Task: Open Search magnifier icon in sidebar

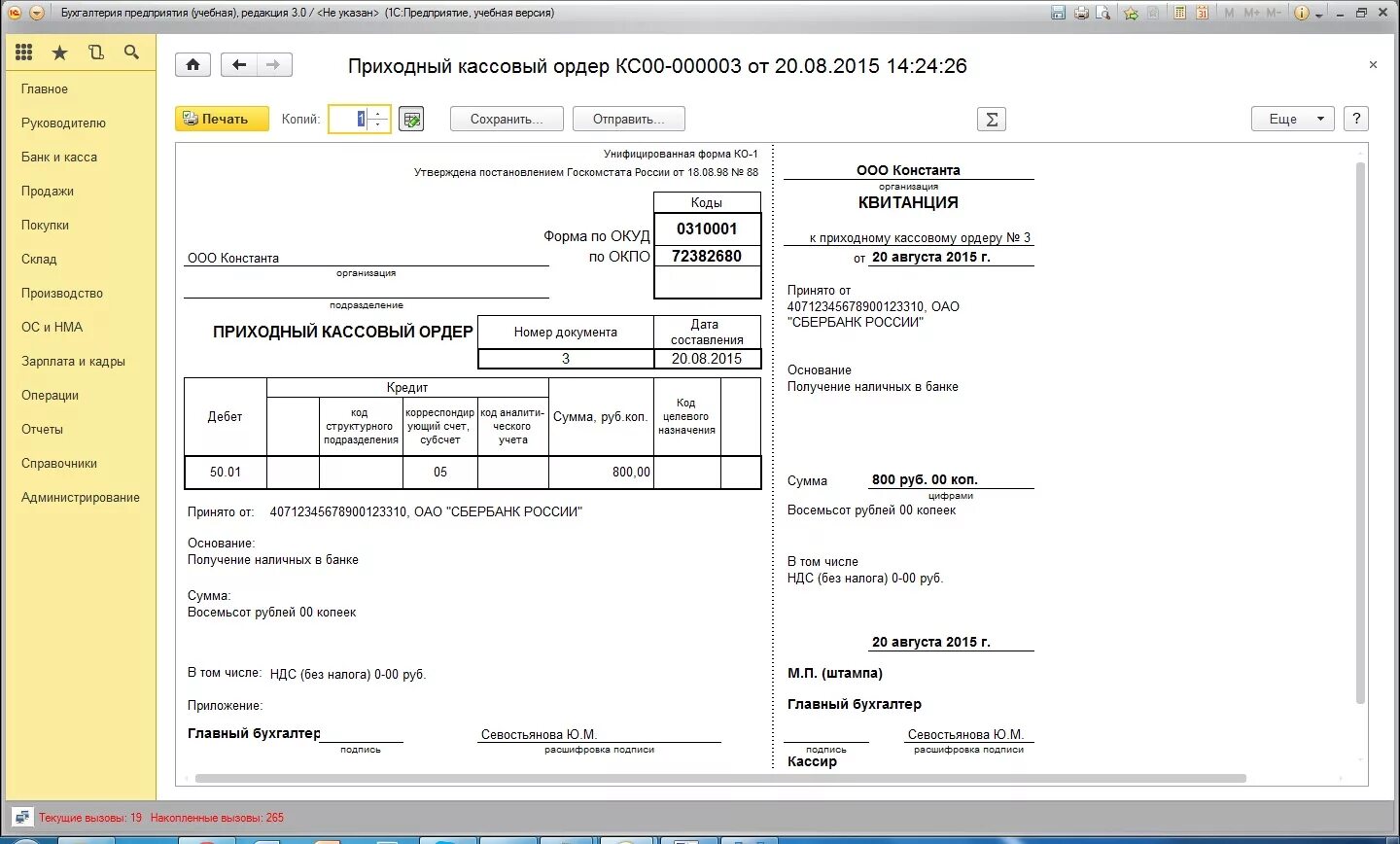Action: pos(131,53)
